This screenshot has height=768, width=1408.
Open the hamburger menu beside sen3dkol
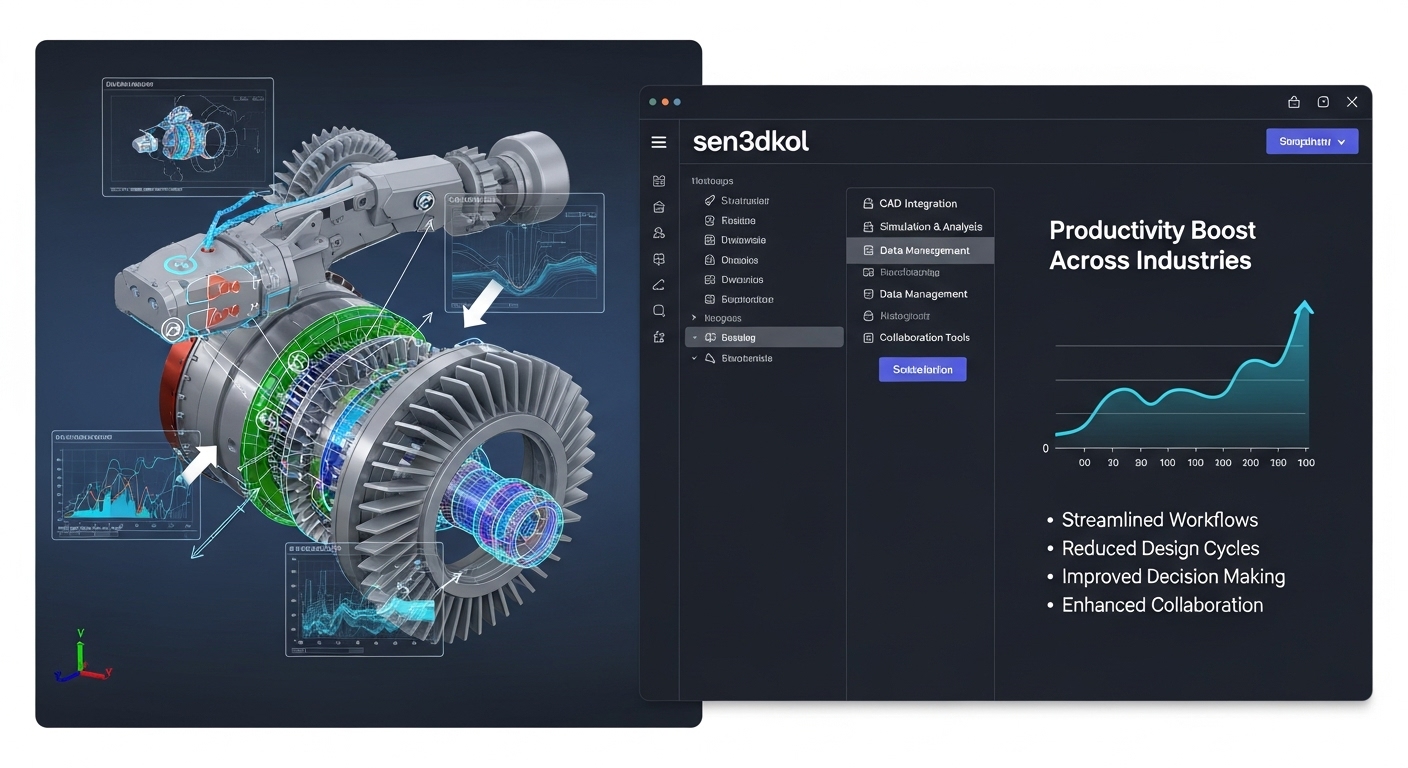click(658, 142)
